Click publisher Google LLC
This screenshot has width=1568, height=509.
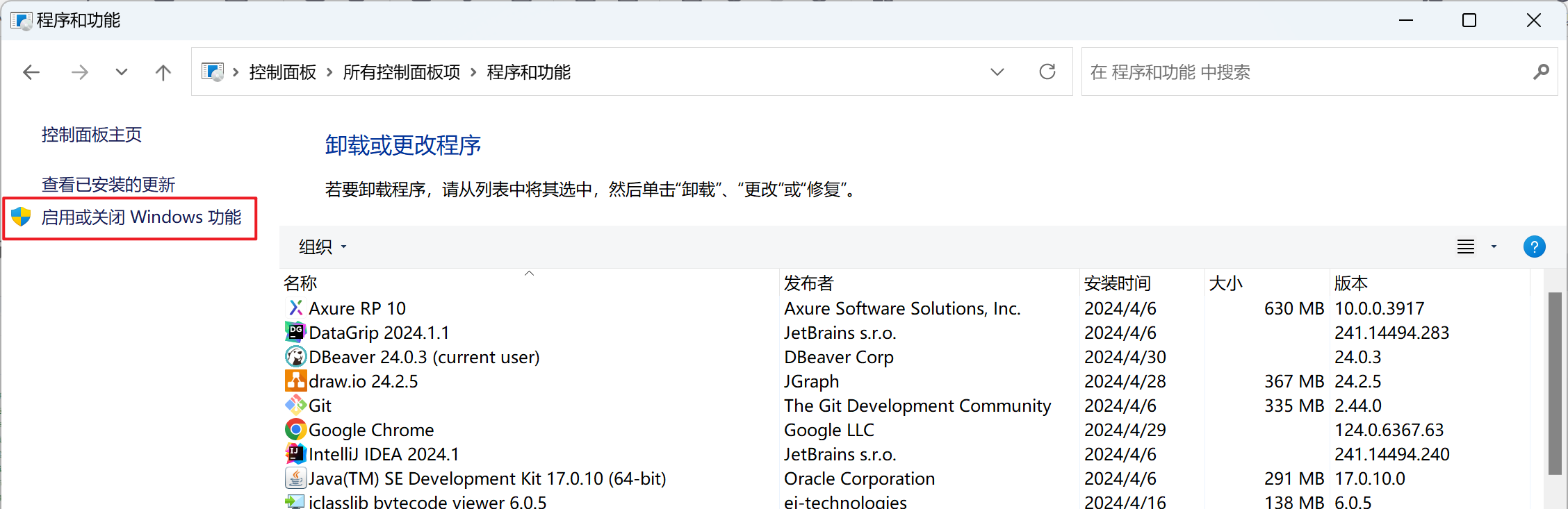pos(829,430)
